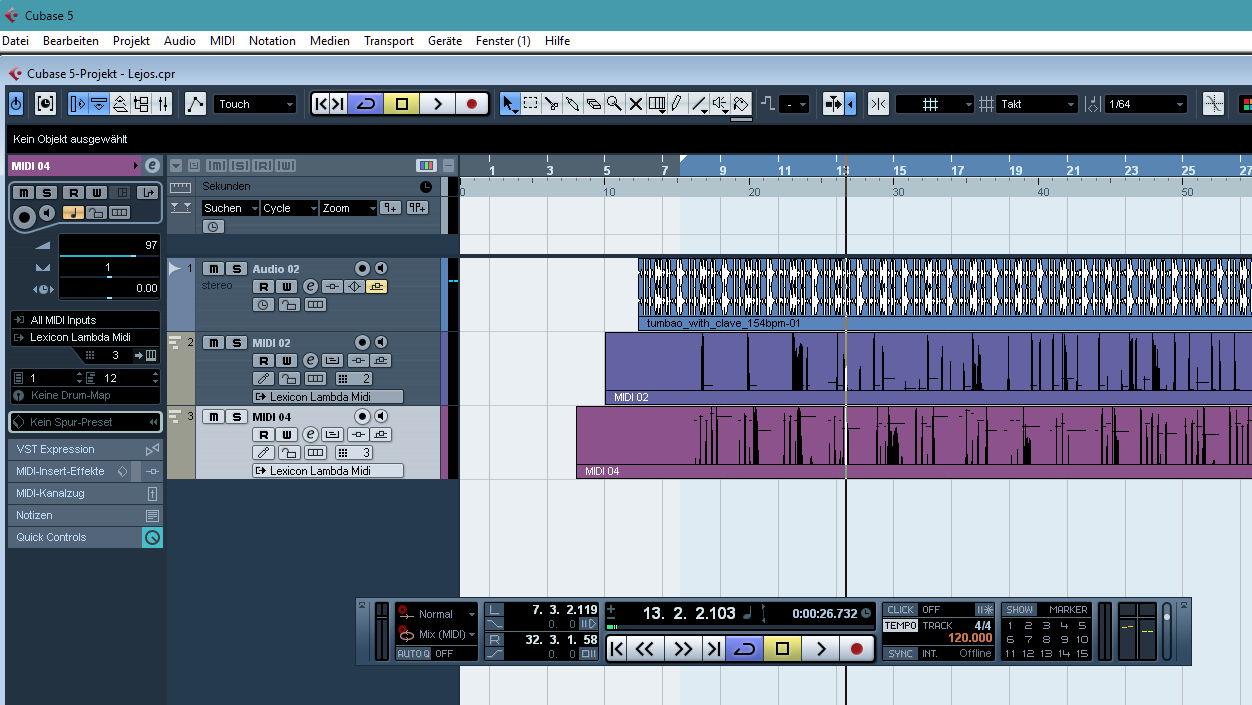Viewport: 1252px width, 705px height.
Task: Toggle the CLICK metronome button
Action: pyautogui.click(x=900, y=610)
